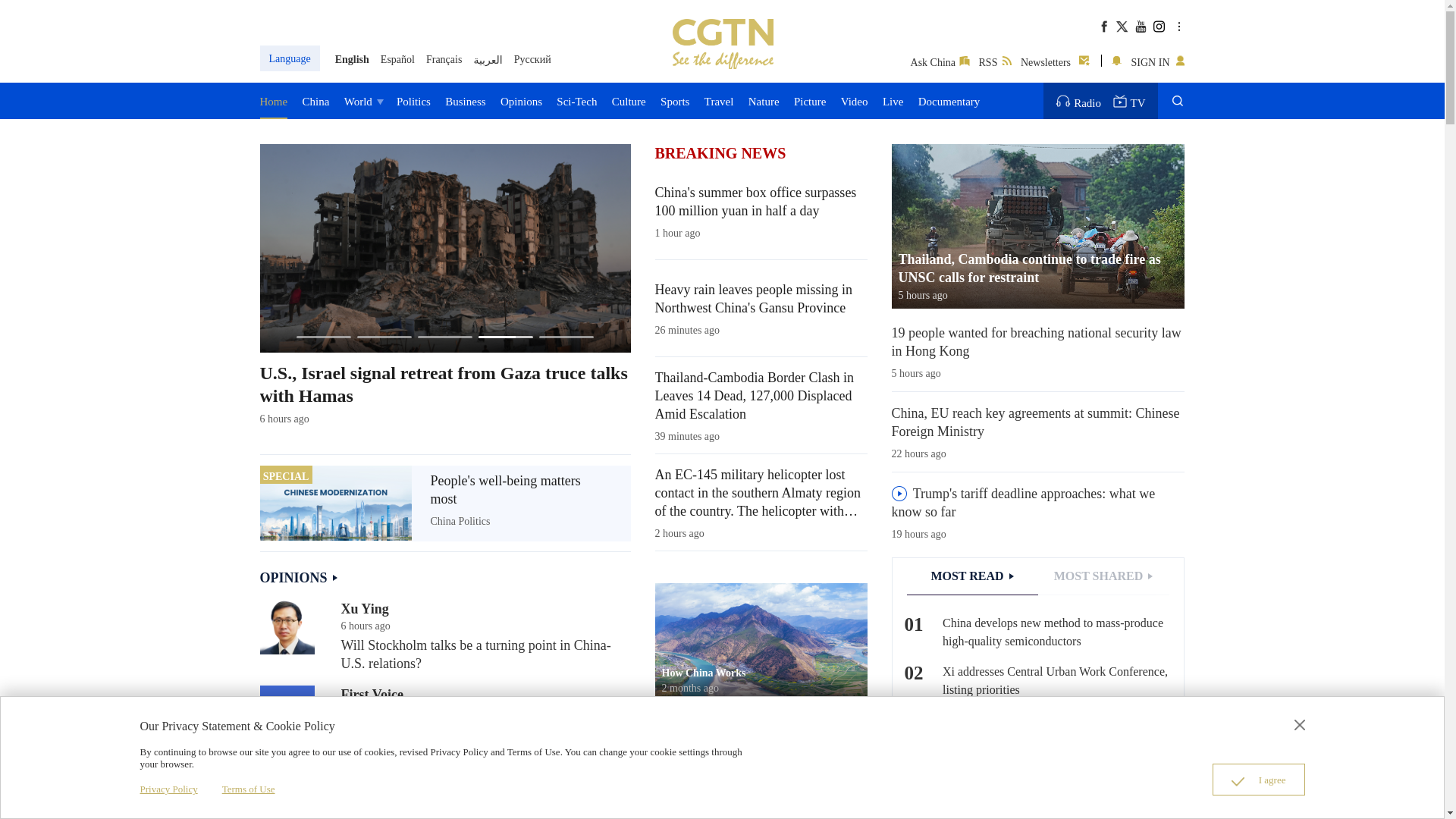Open the Opinions menu item

tap(521, 102)
